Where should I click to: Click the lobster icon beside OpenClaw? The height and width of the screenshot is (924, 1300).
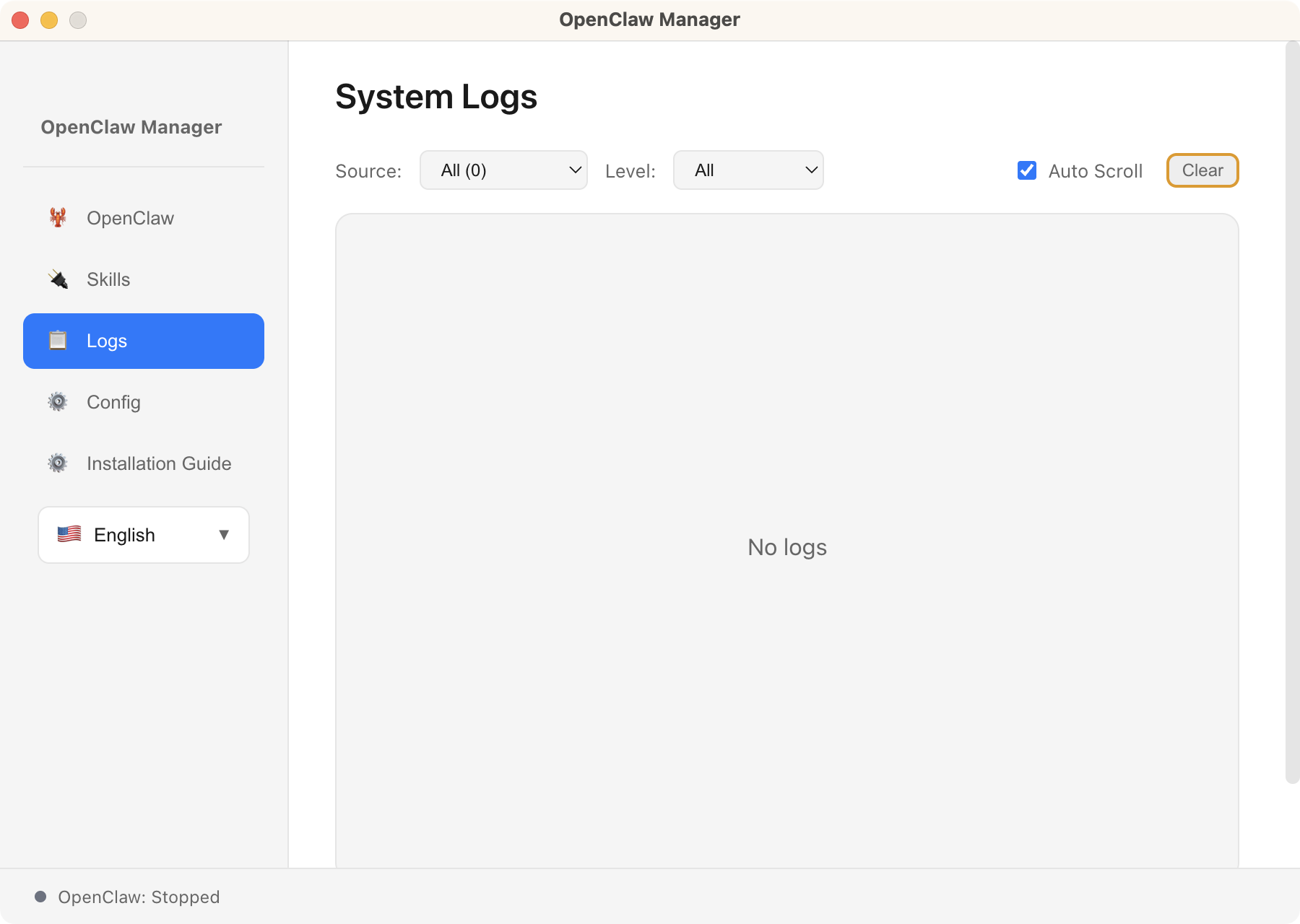[x=58, y=217]
